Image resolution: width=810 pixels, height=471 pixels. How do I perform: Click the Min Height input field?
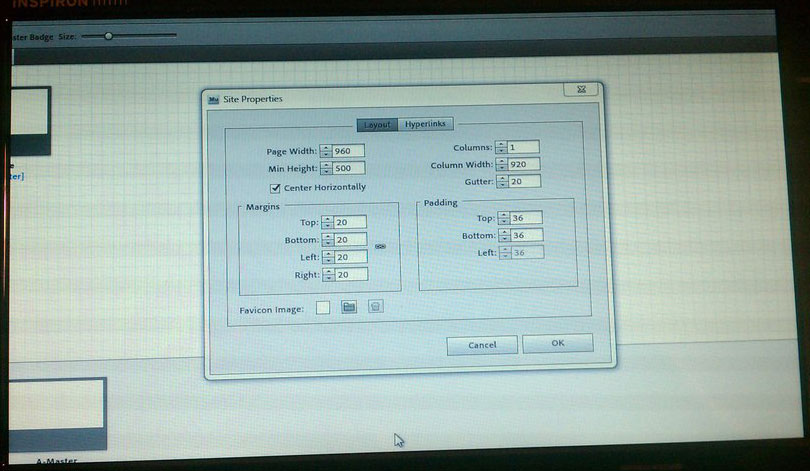[x=349, y=168]
